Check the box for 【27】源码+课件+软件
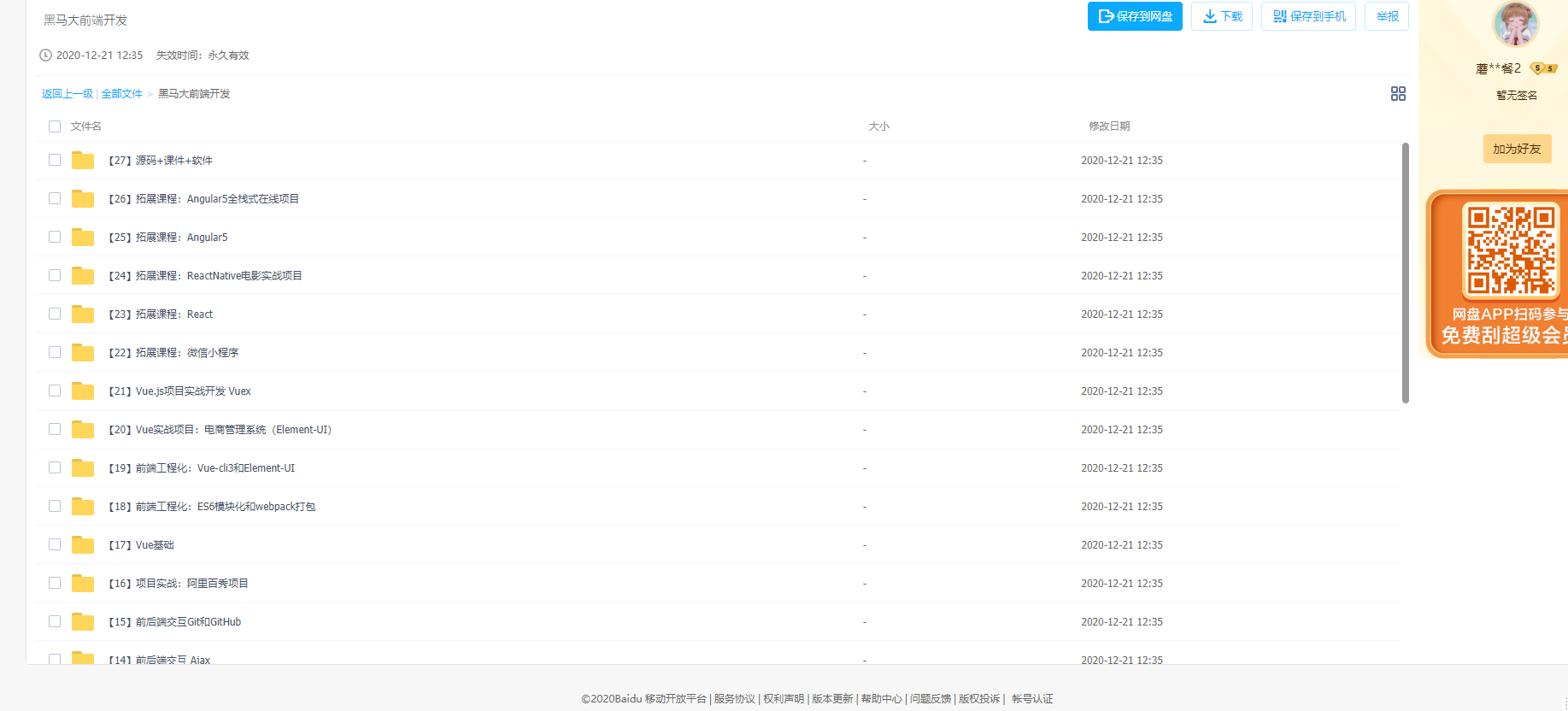The image size is (1568, 711). 55,160
